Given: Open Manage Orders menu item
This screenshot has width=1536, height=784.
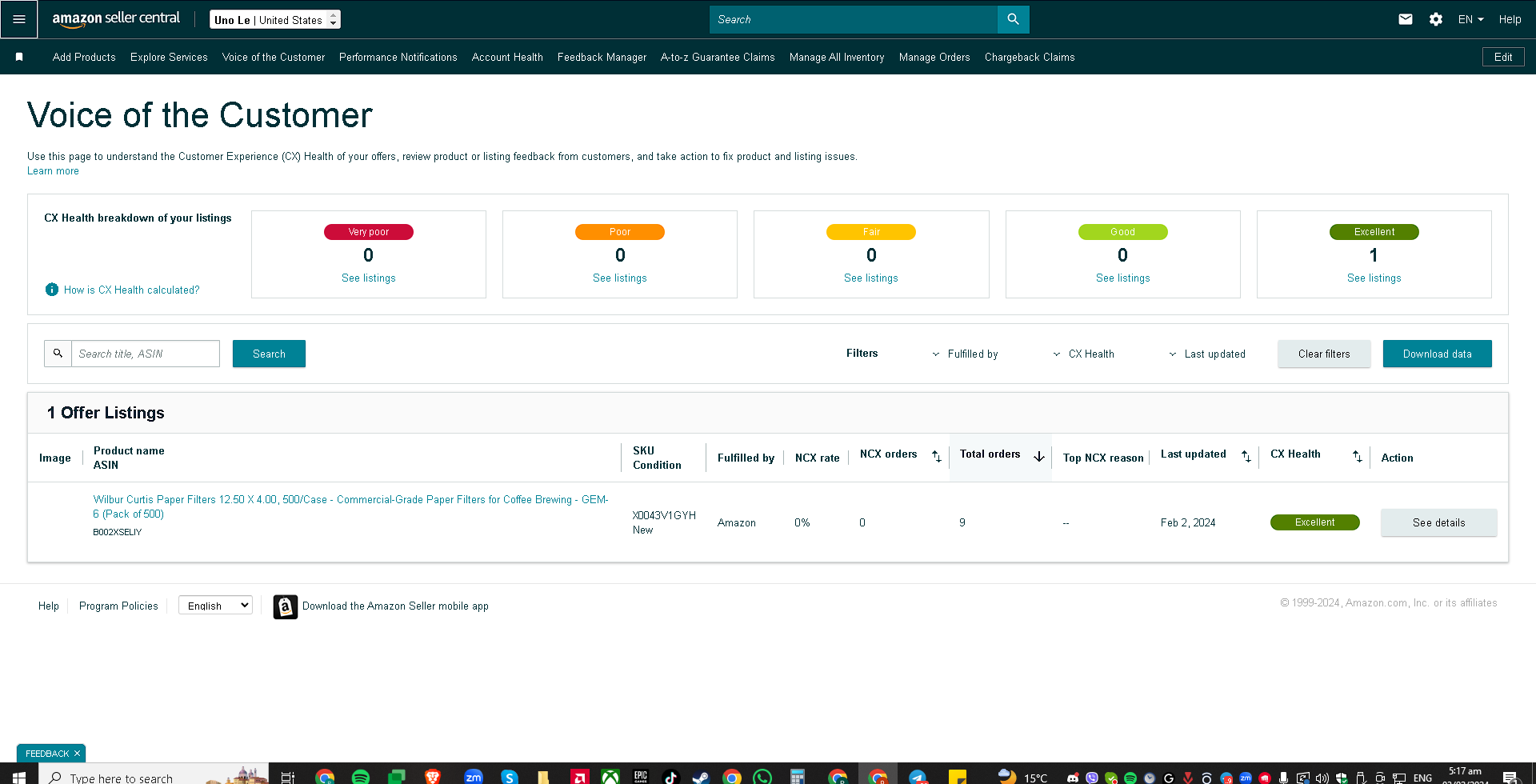Looking at the screenshot, I should (934, 57).
